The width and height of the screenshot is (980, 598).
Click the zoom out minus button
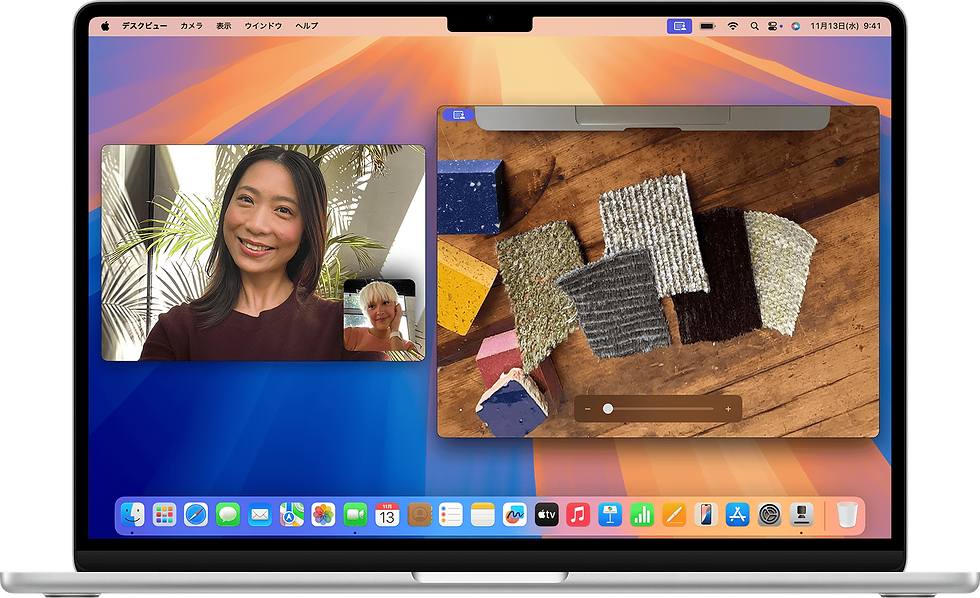(587, 409)
